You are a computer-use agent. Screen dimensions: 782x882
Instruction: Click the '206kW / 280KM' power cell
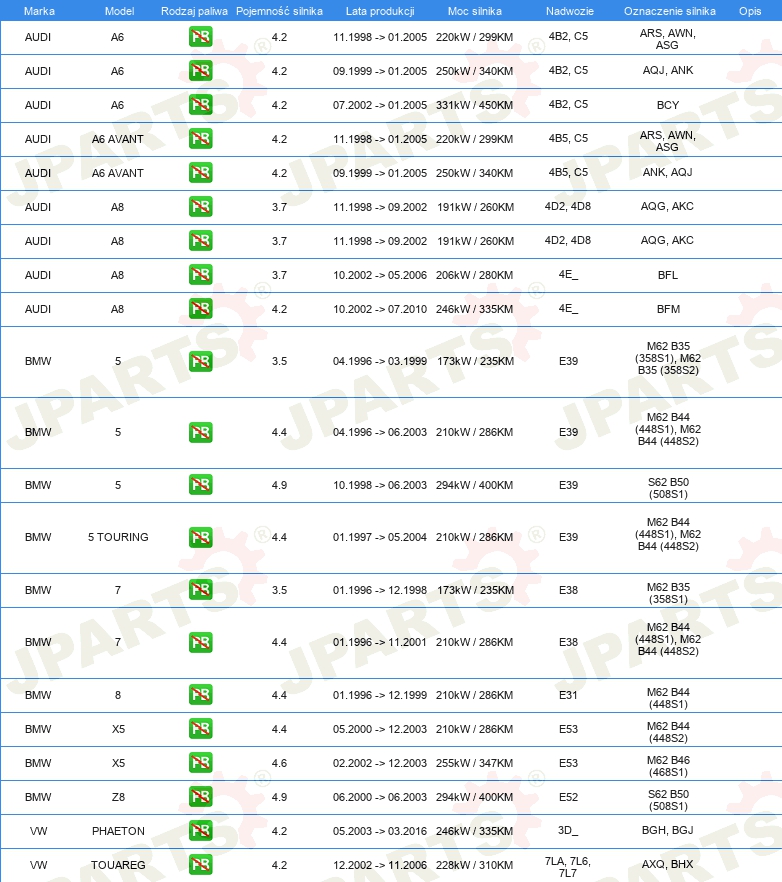(474, 275)
